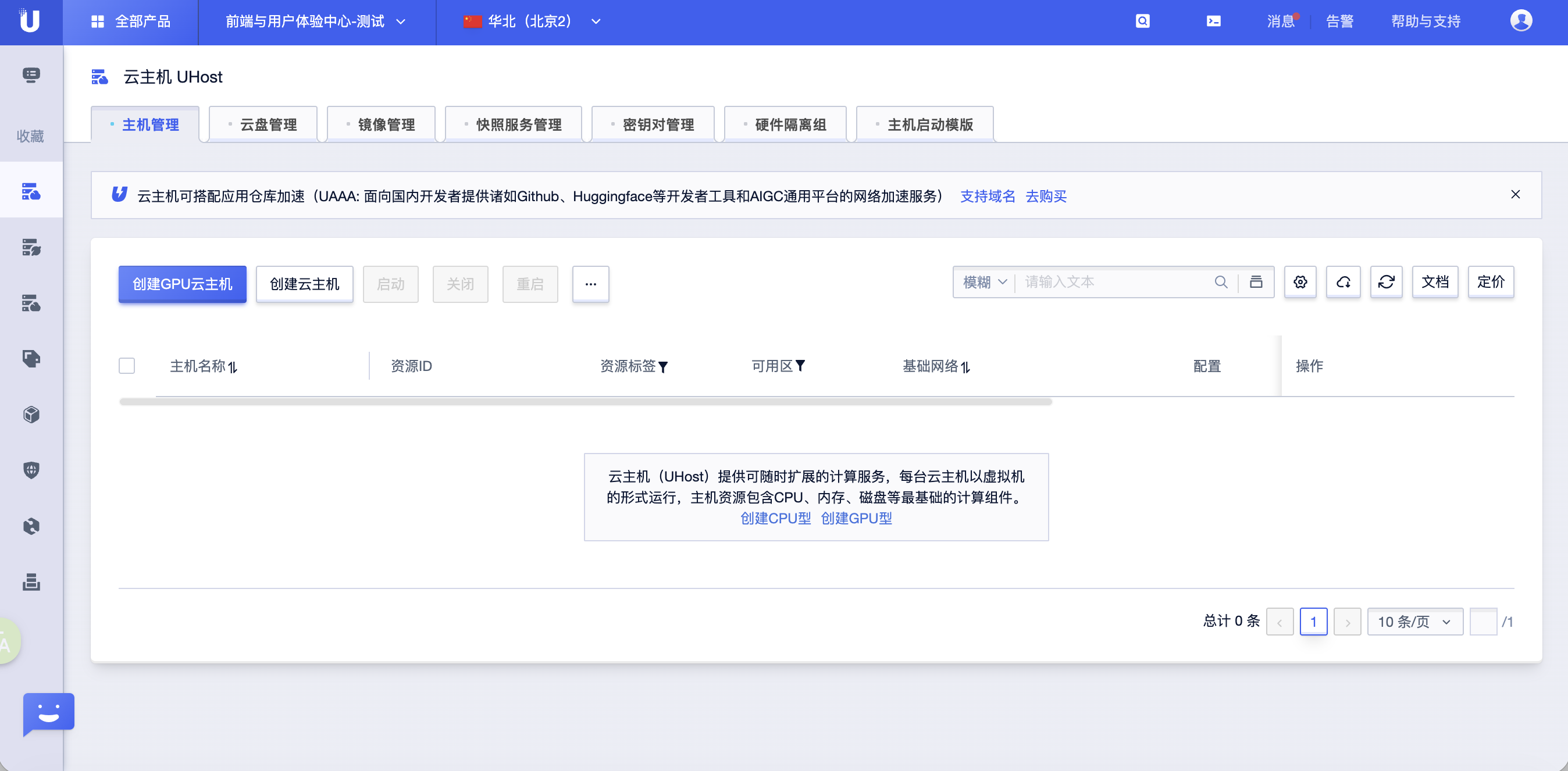Open the global search icon in header
1568x771 pixels.
tap(1142, 22)
